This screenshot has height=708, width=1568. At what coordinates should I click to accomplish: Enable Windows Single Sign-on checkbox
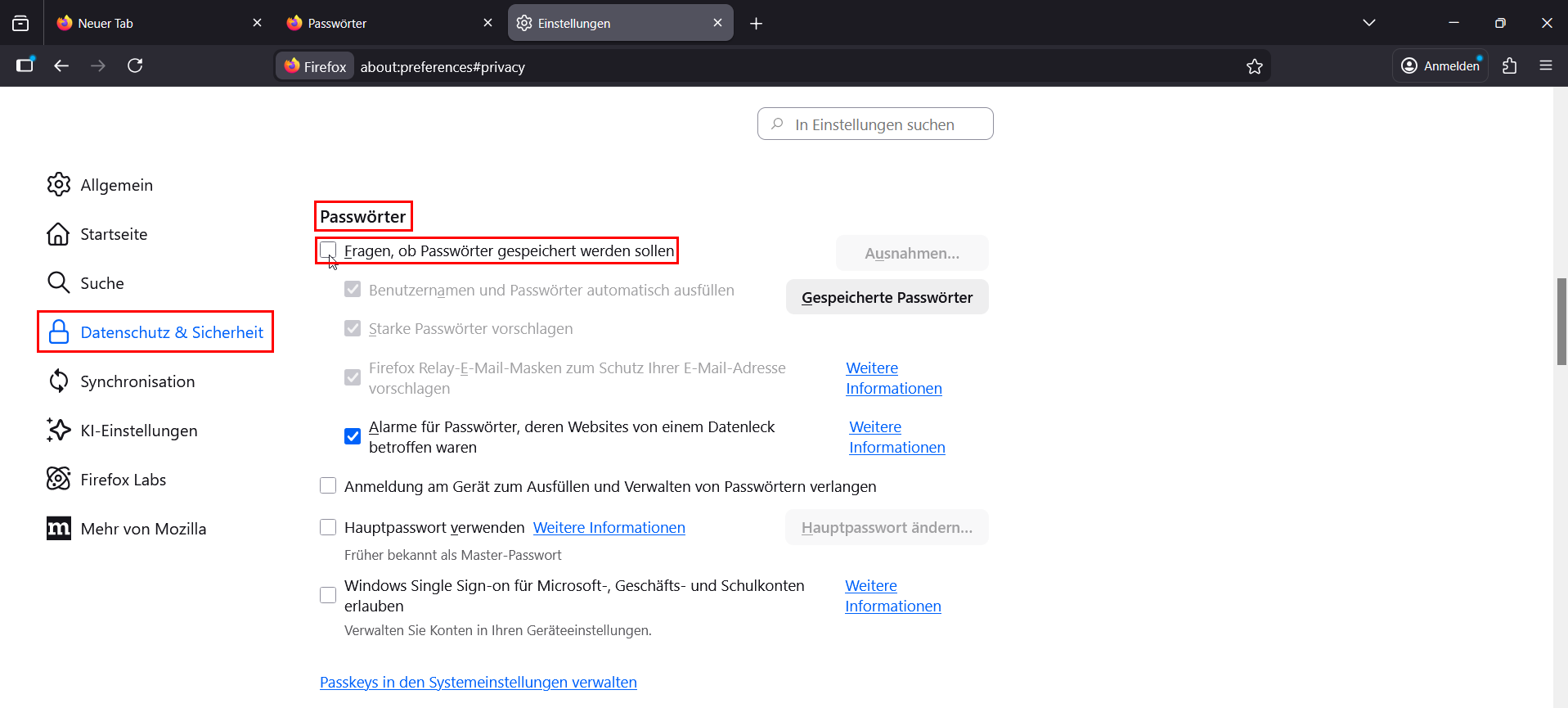[328, 595]
